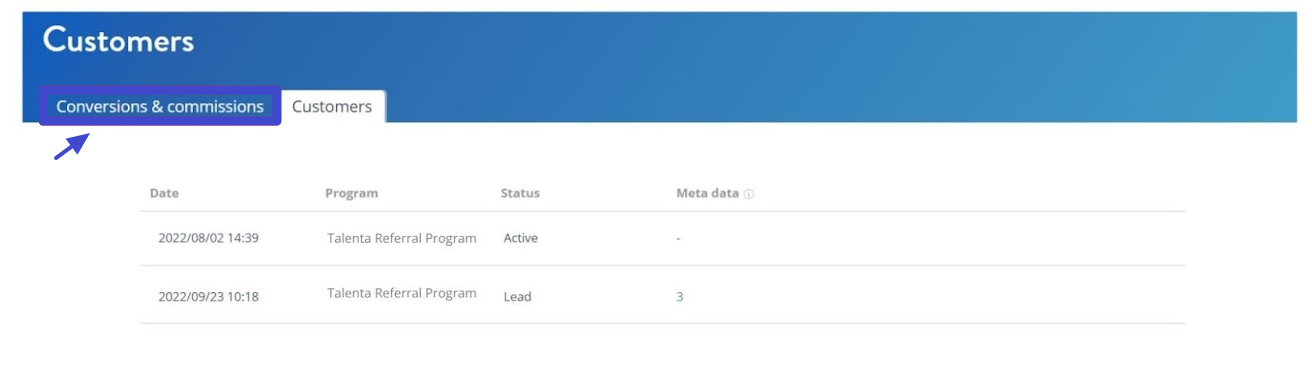Select the 2022/08/02 14:39 date cell

[x=208, y=239]
